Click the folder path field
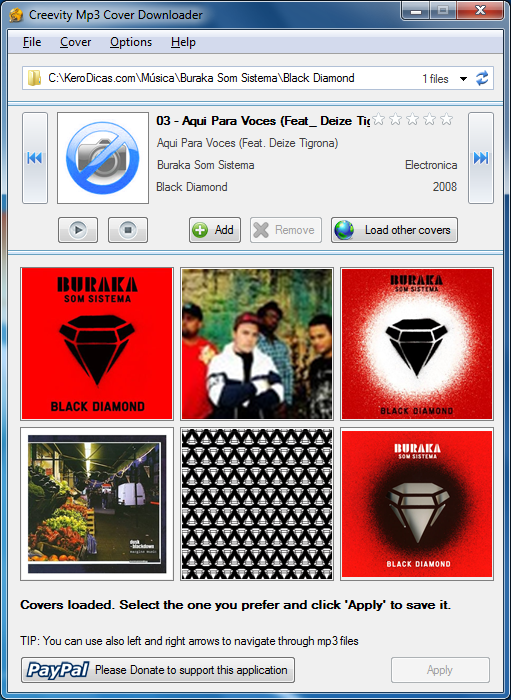Image resolution: width=511 pixels, height=700 pixels. coord(258,78)
